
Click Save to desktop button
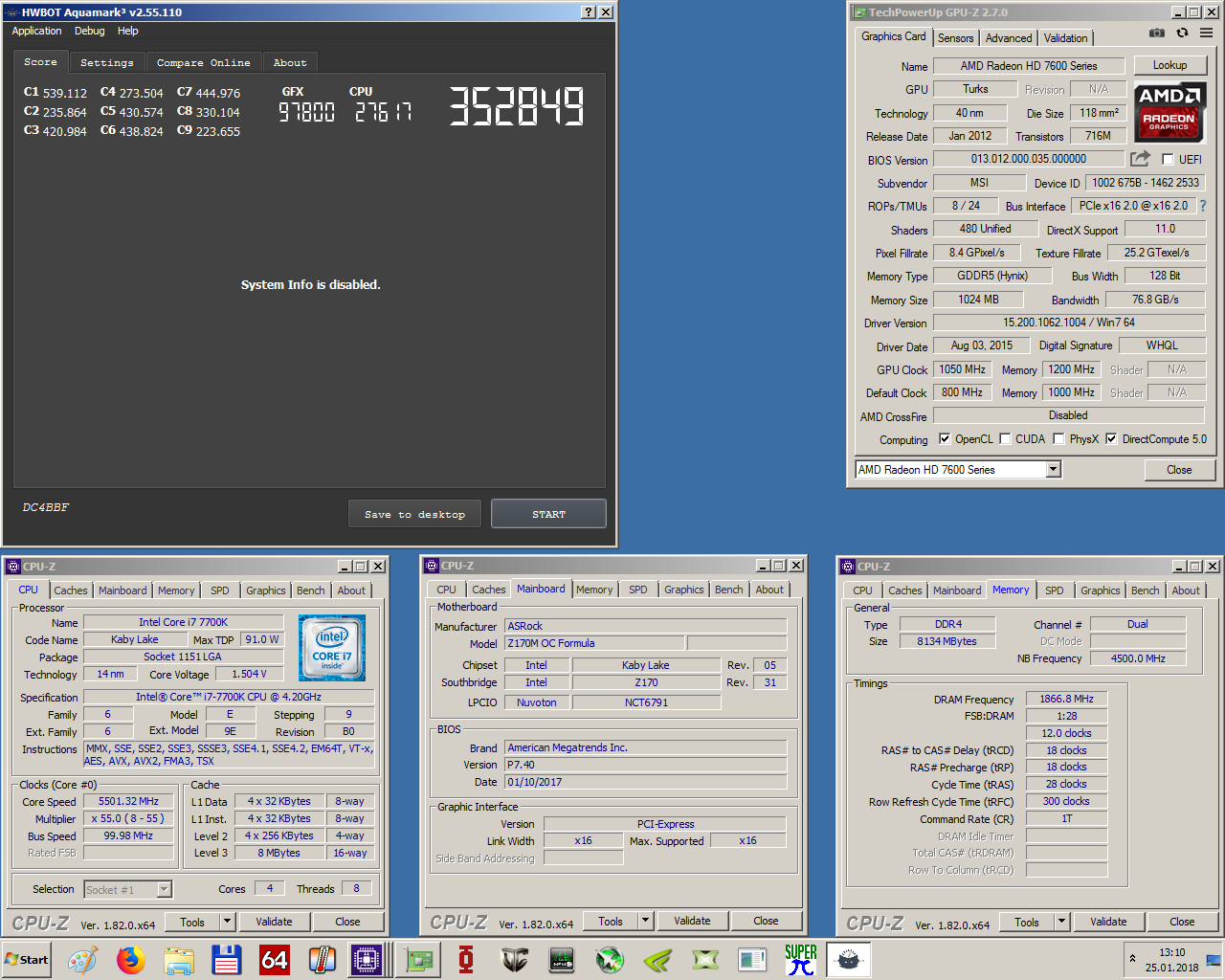(415, 514)
